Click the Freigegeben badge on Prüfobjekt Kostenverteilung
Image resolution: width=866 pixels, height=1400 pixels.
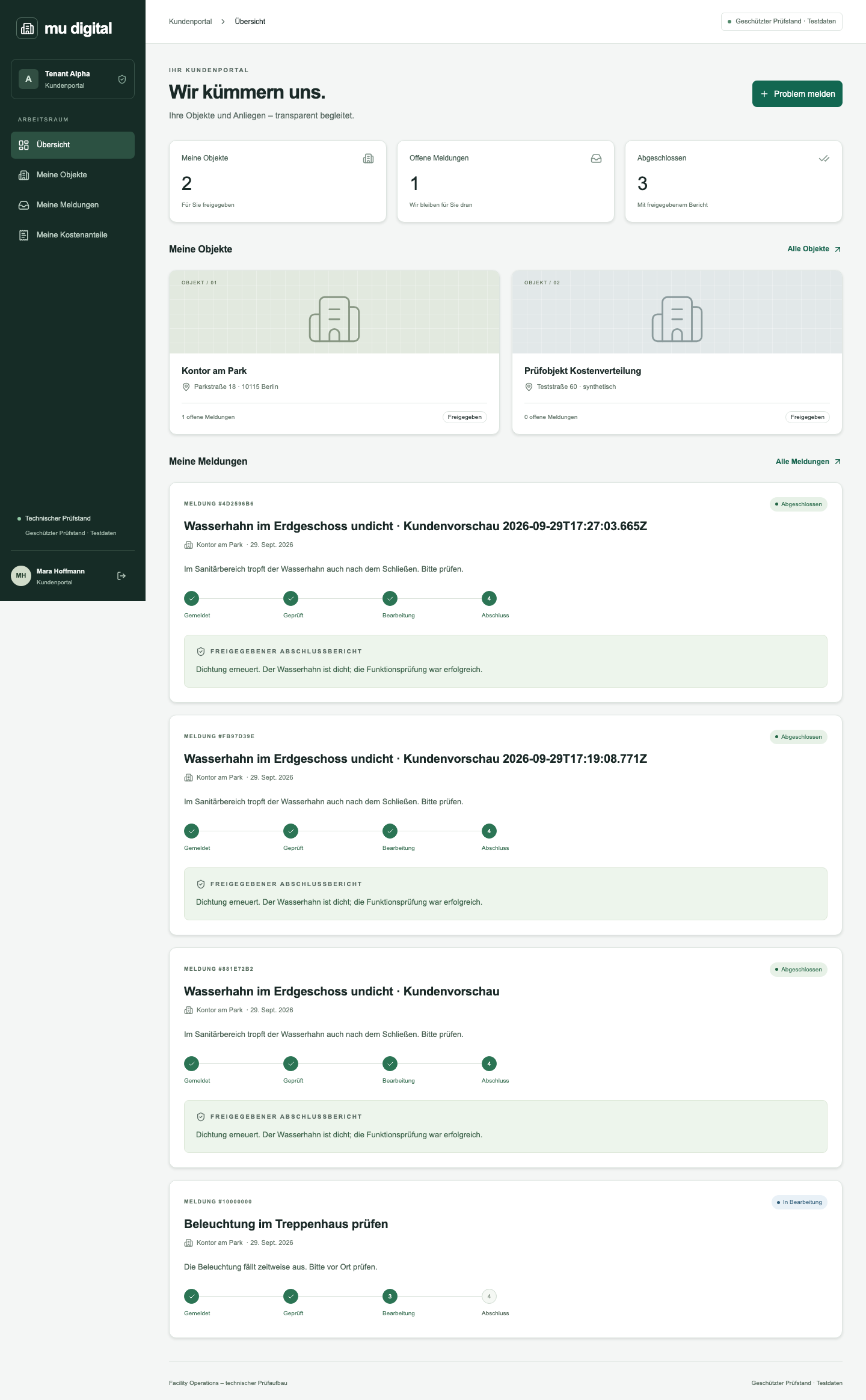point(808,417)
